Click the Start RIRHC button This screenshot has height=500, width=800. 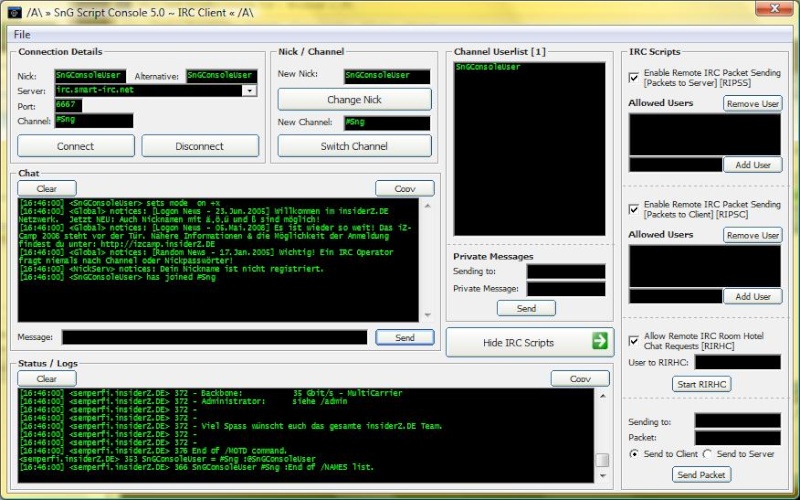click(702, 384)
